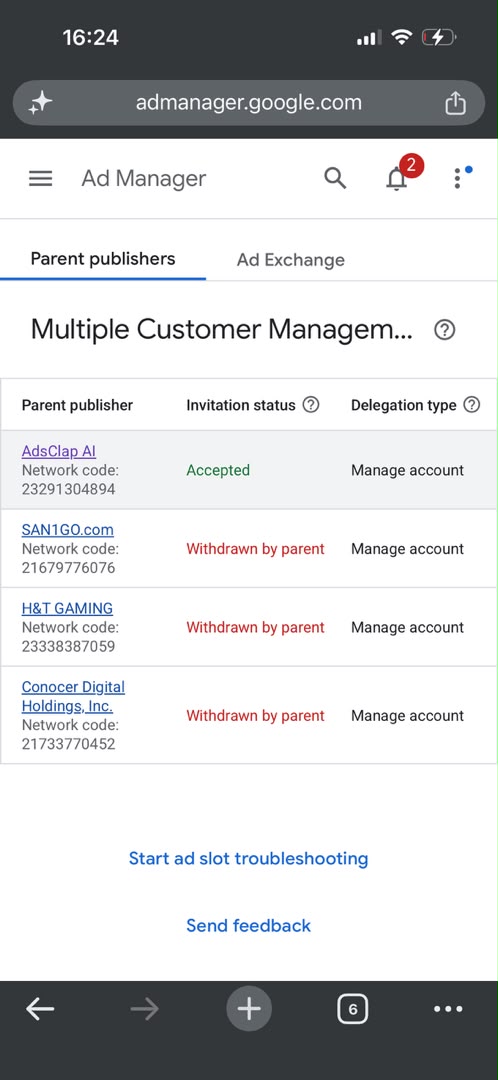Open the AdsClap AI publisher link
Image resolution: width=498 pixels, height=1080 pixels.
[59, 451]
